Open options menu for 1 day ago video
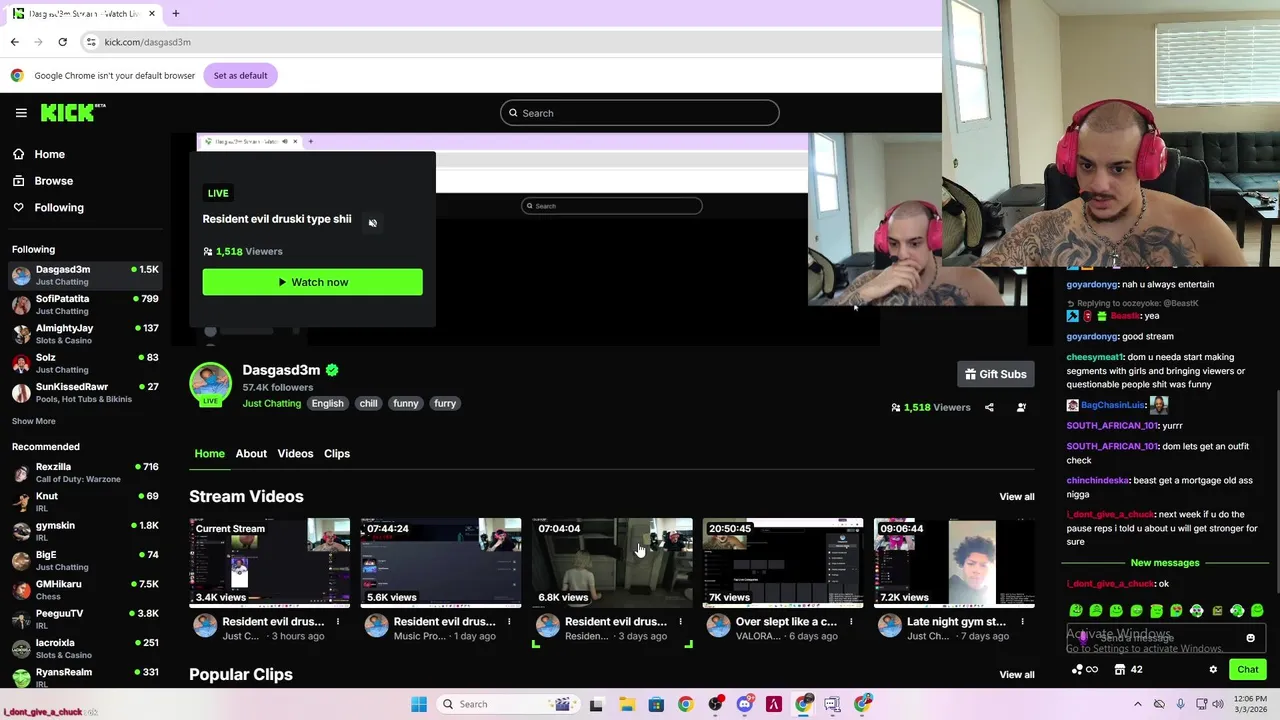Image resolution: width=1280 pixels, height=720 pixels. [508, 622]
